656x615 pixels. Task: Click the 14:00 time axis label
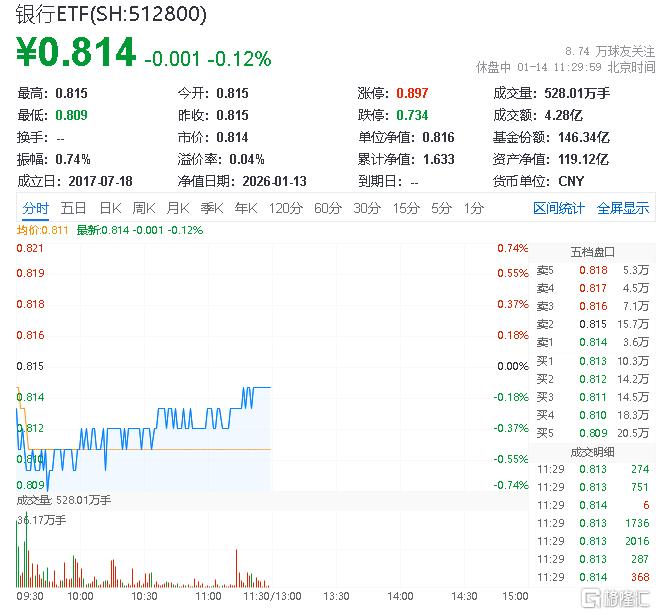[400, 596]
